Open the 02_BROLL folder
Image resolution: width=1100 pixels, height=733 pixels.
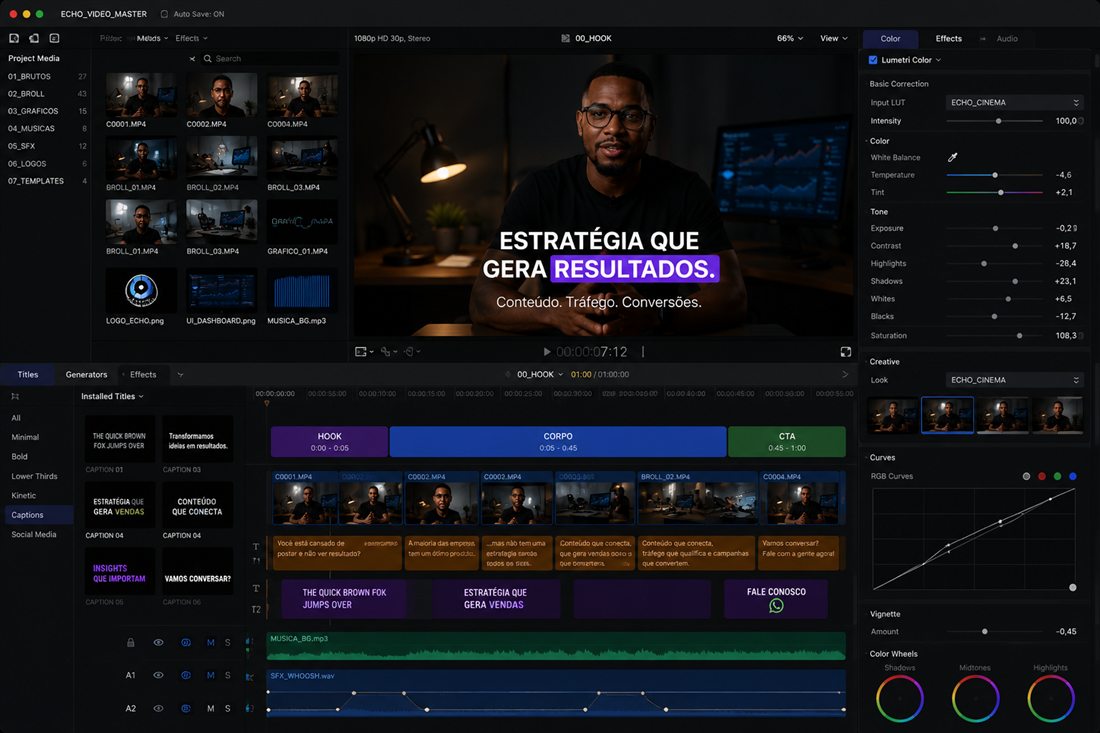(46, 94)
